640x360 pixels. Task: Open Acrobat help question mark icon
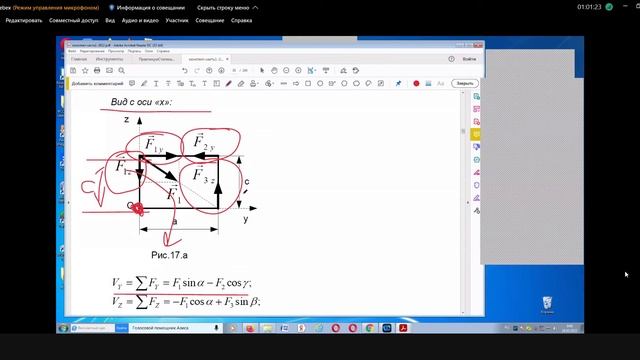click(x=451, y=59)
